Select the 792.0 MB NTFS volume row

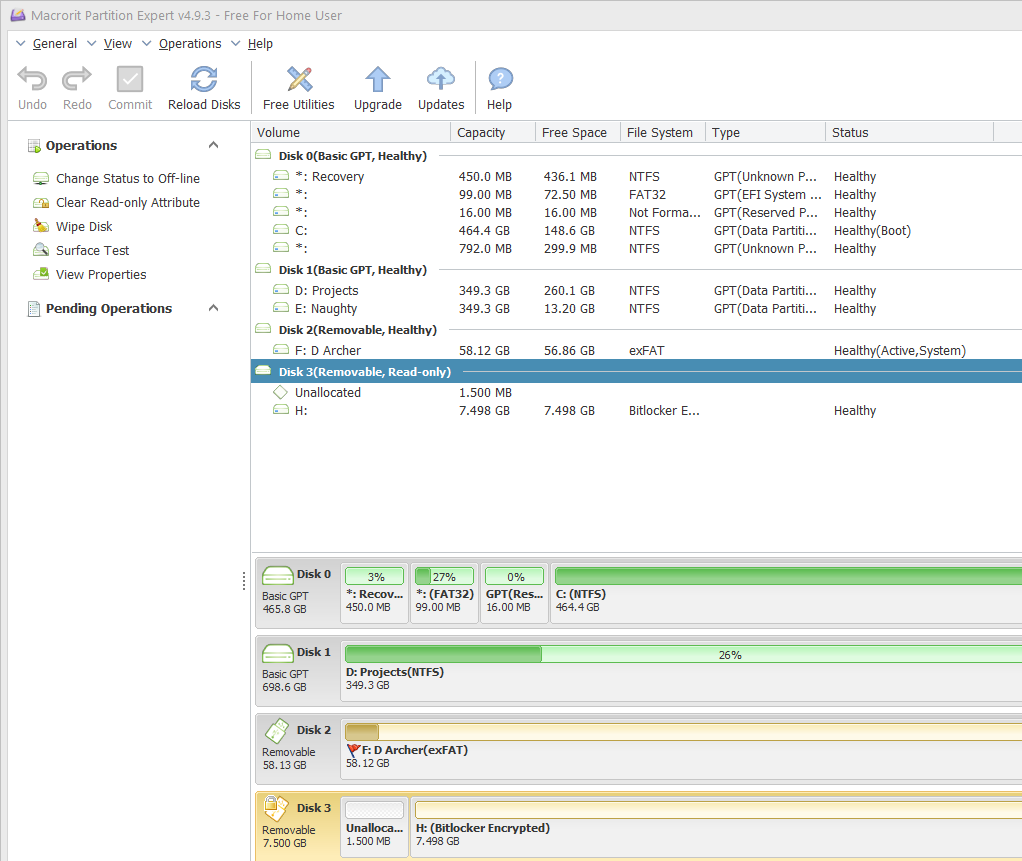tap(636, 249)
